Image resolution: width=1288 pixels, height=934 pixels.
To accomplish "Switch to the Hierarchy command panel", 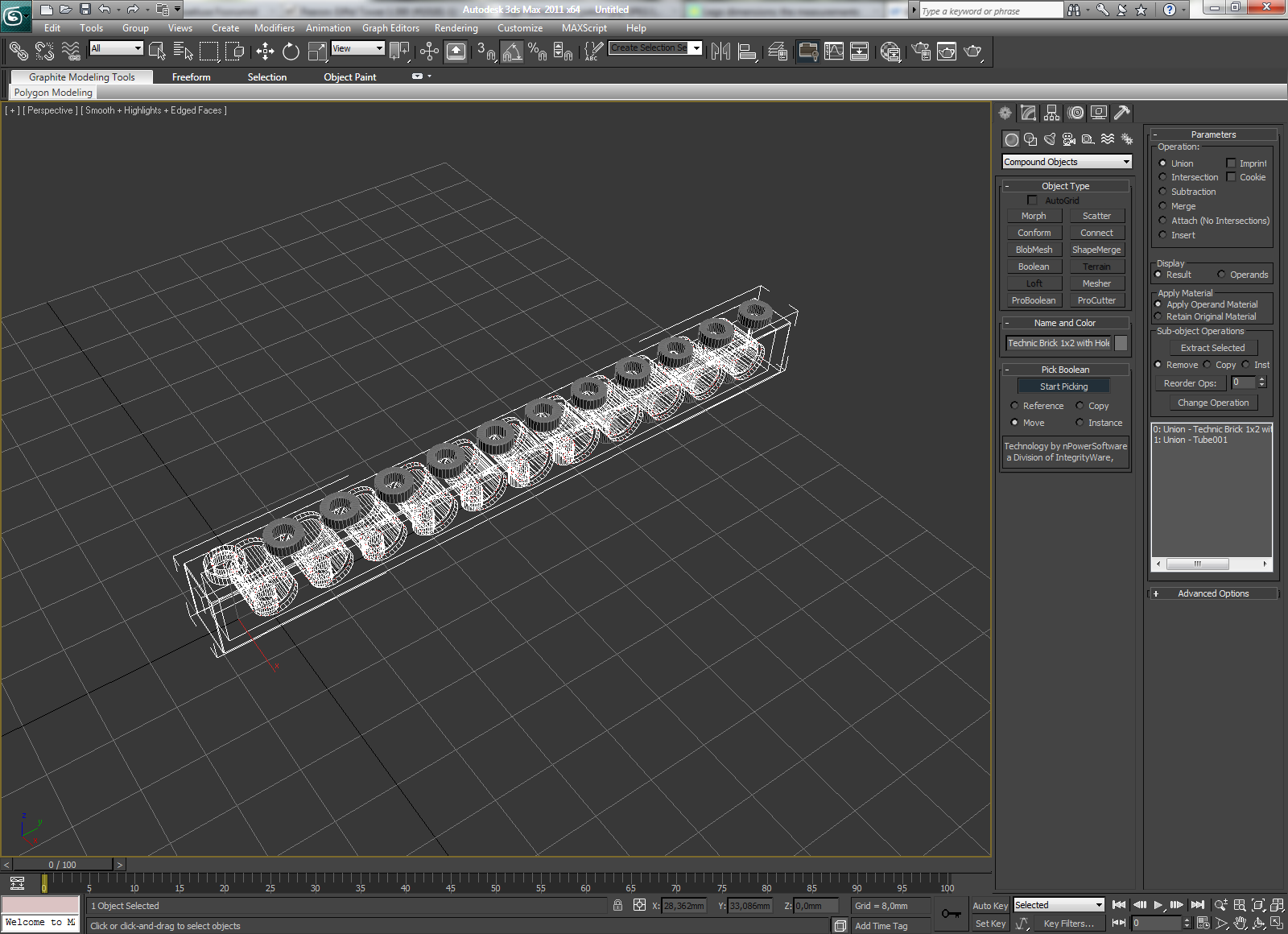I will coord(1052,113).
